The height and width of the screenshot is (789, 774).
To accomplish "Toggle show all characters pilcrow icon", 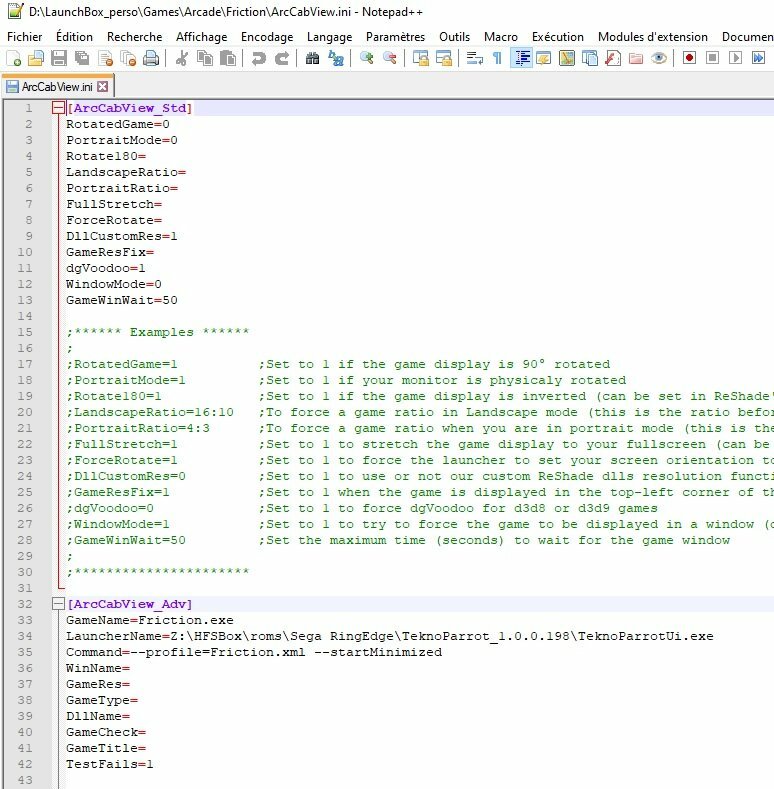I will (x=497, y=59).
